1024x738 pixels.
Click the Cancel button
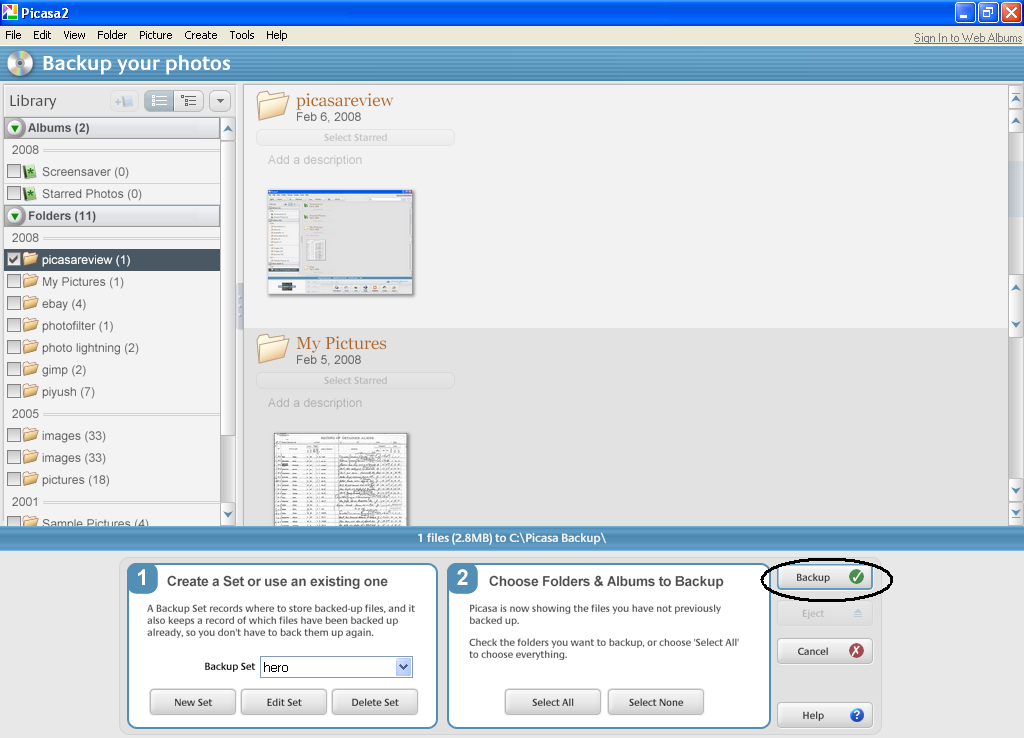pos(825,651)
